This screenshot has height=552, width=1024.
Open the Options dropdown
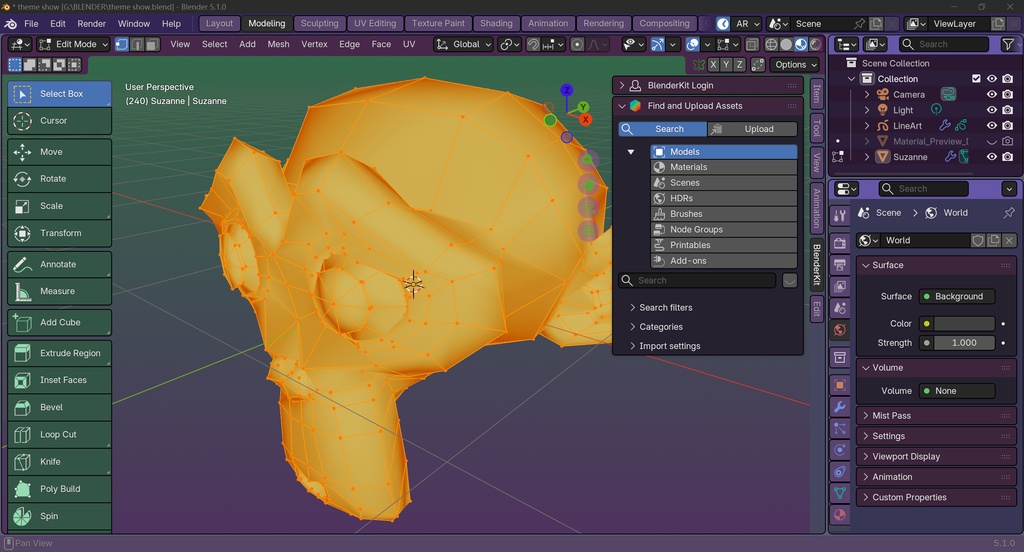(x=795, y=65)
